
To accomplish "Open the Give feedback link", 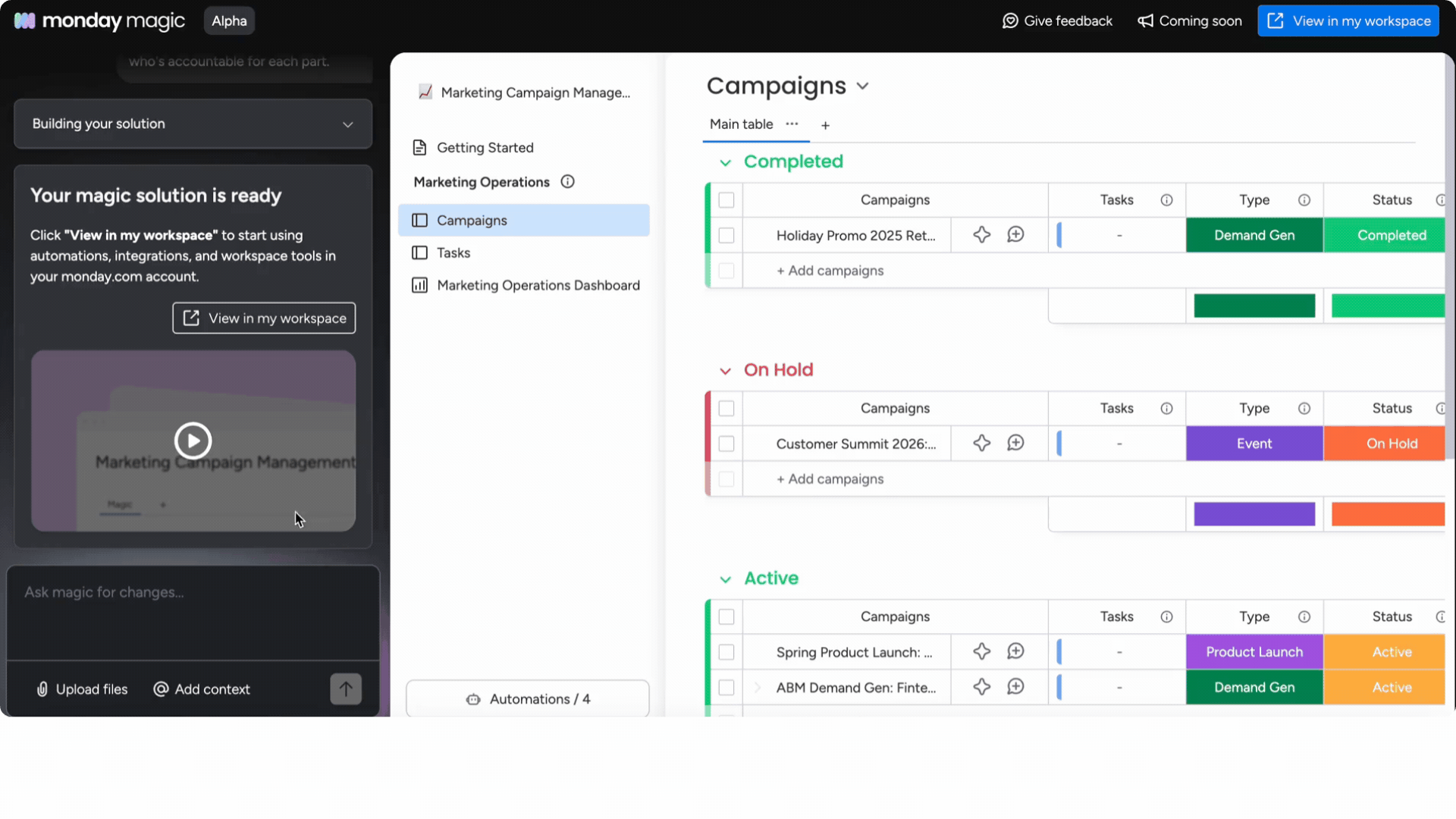I will [1057, 20].
